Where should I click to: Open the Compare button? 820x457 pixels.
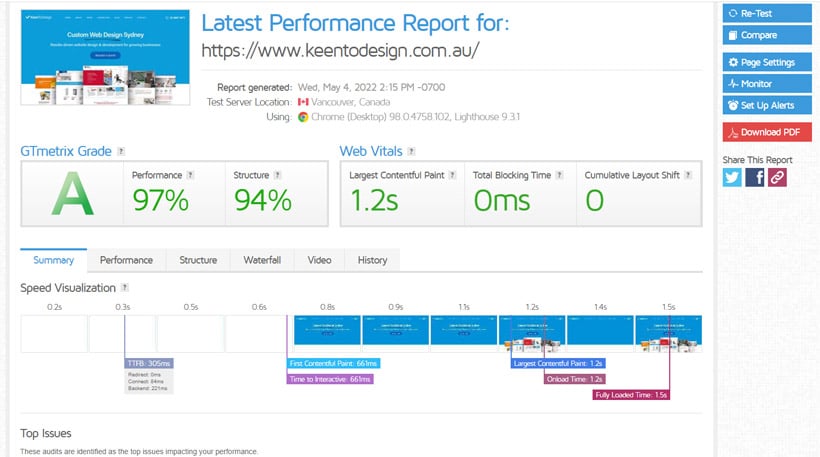(x=767, y=35)
